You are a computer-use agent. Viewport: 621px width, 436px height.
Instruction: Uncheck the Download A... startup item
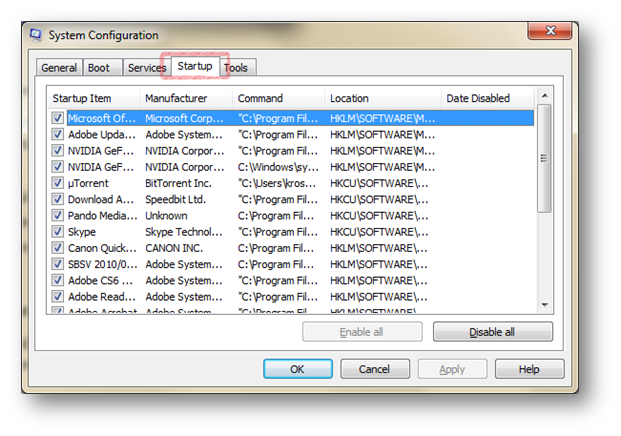(57, 199)
